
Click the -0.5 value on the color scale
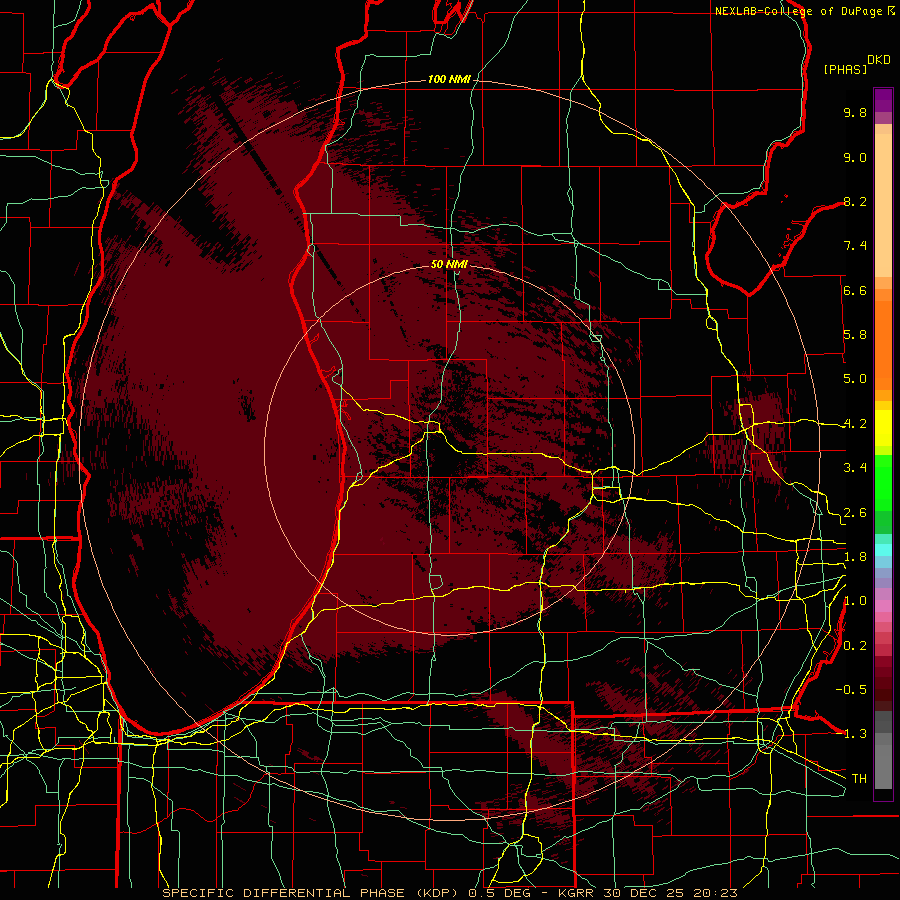coord(851,690)
